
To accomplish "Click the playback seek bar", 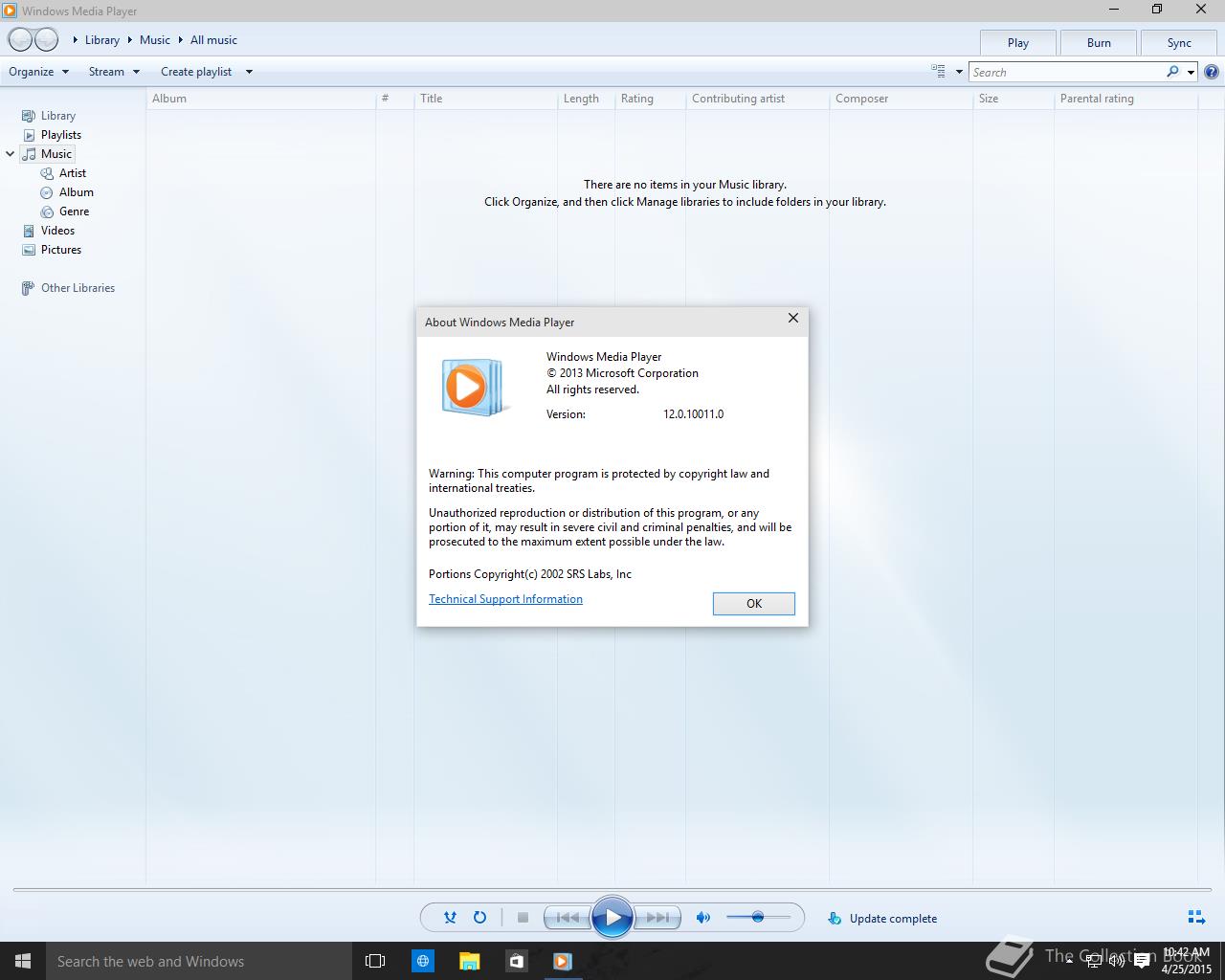I will (x=612, y=890).
